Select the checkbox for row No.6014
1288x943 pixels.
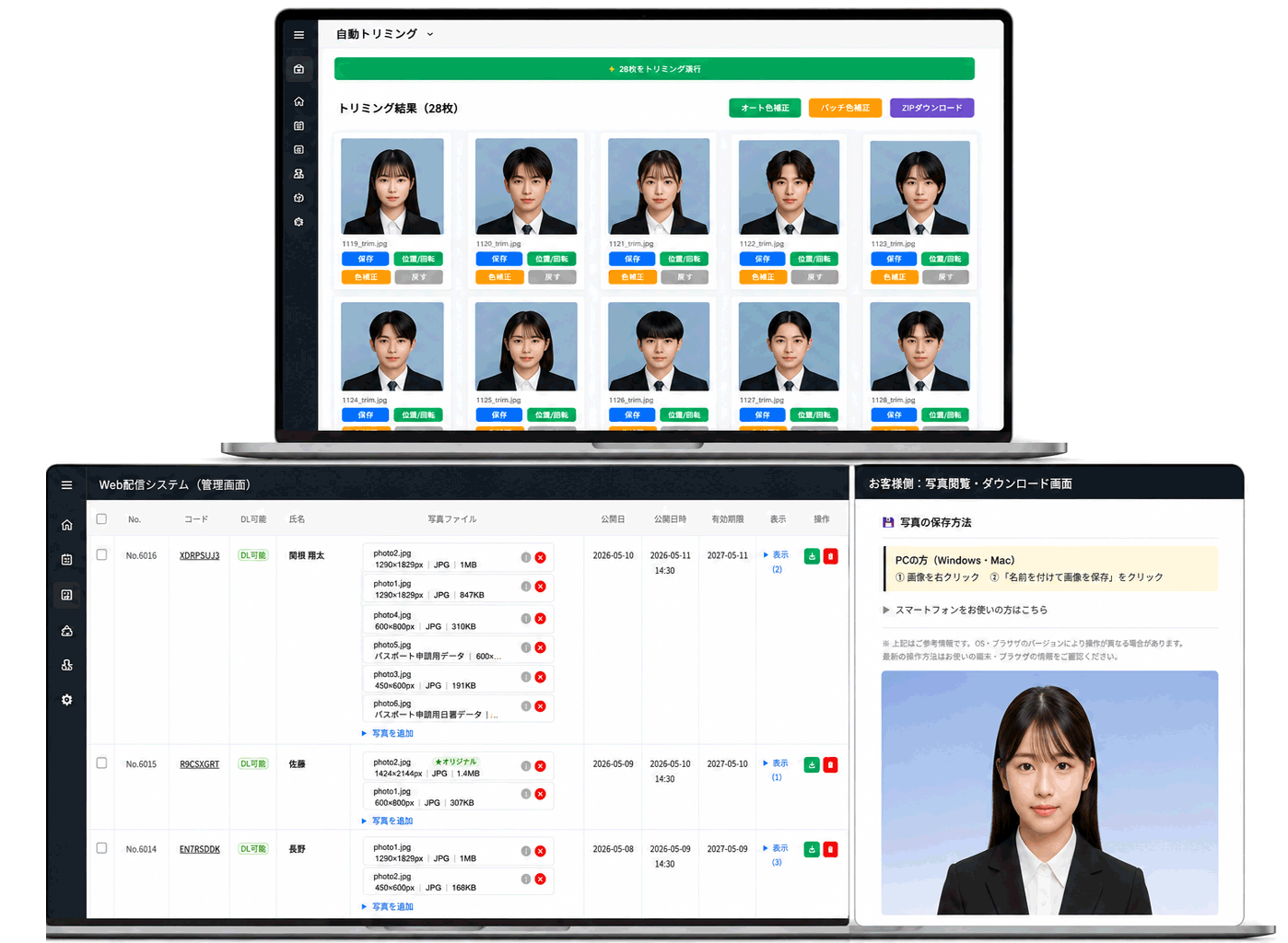[x=101, y=848]
